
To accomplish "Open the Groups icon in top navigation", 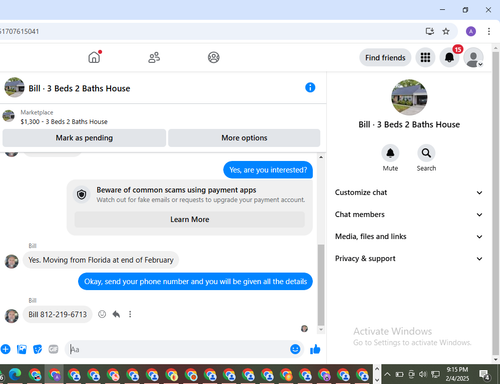I will click(x=214, y=57).
